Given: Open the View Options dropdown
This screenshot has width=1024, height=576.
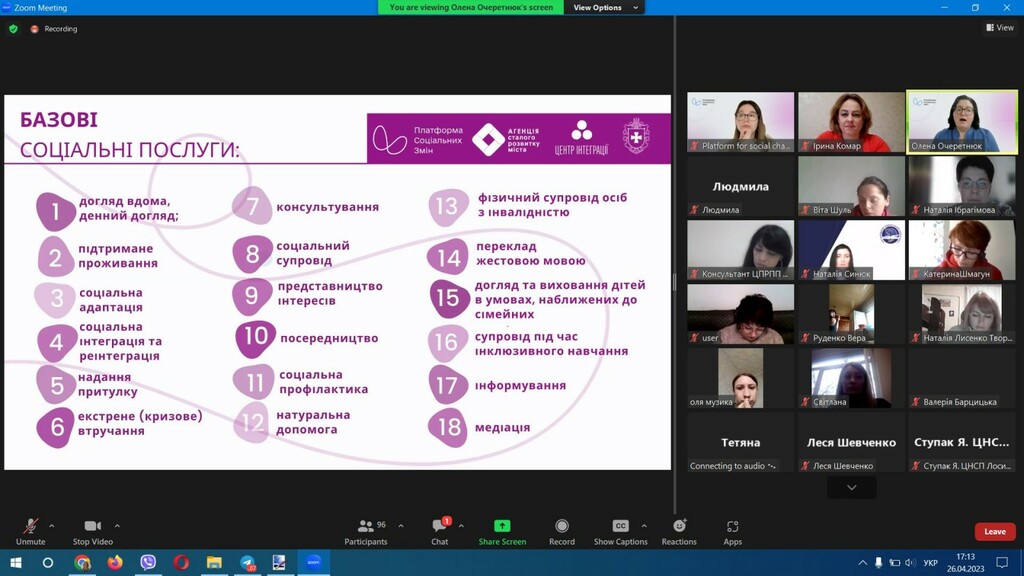Looking at the screenshot, I should pyautogui.click(x=605, y=8).
